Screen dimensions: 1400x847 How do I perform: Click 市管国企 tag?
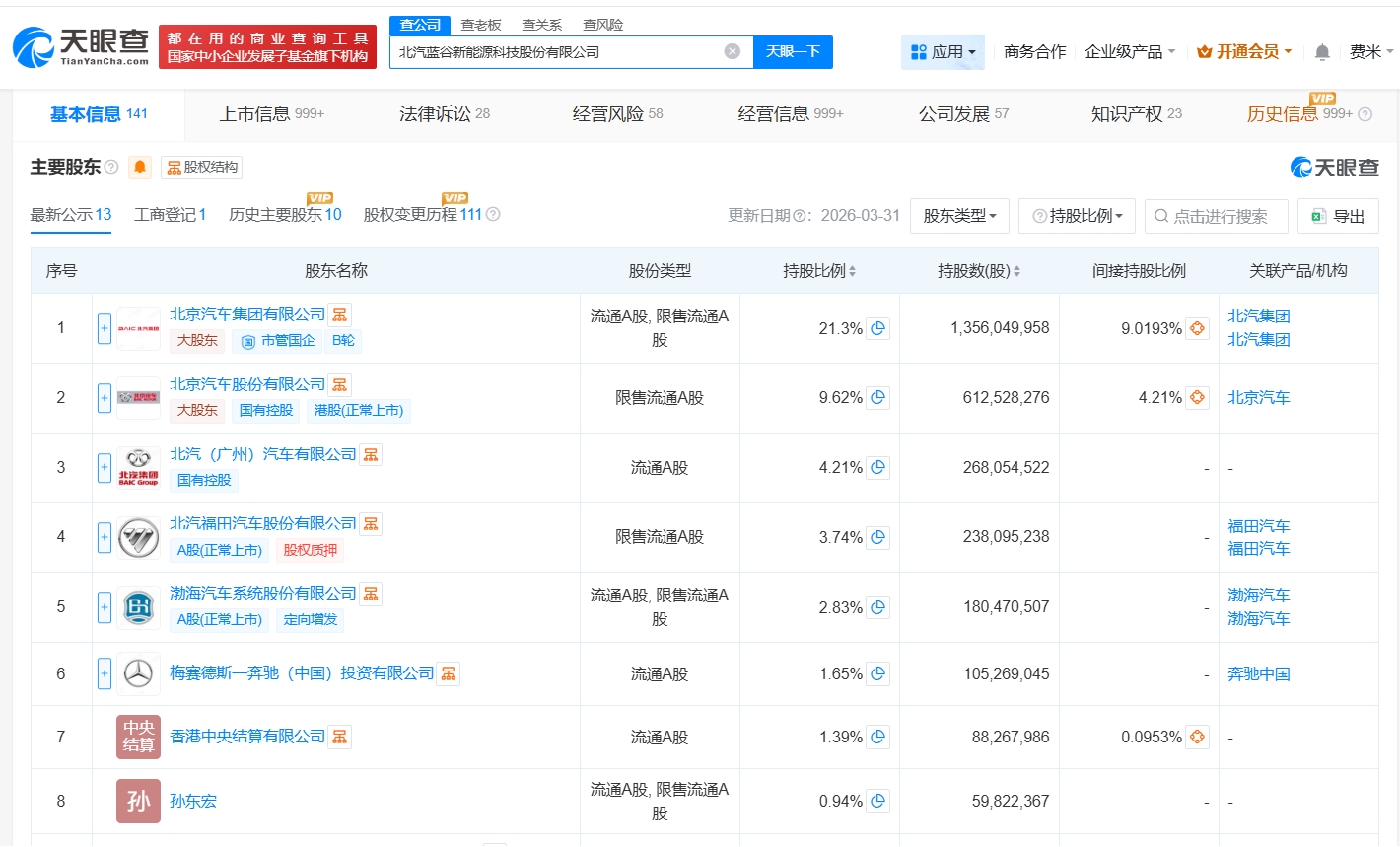(280, 341)
